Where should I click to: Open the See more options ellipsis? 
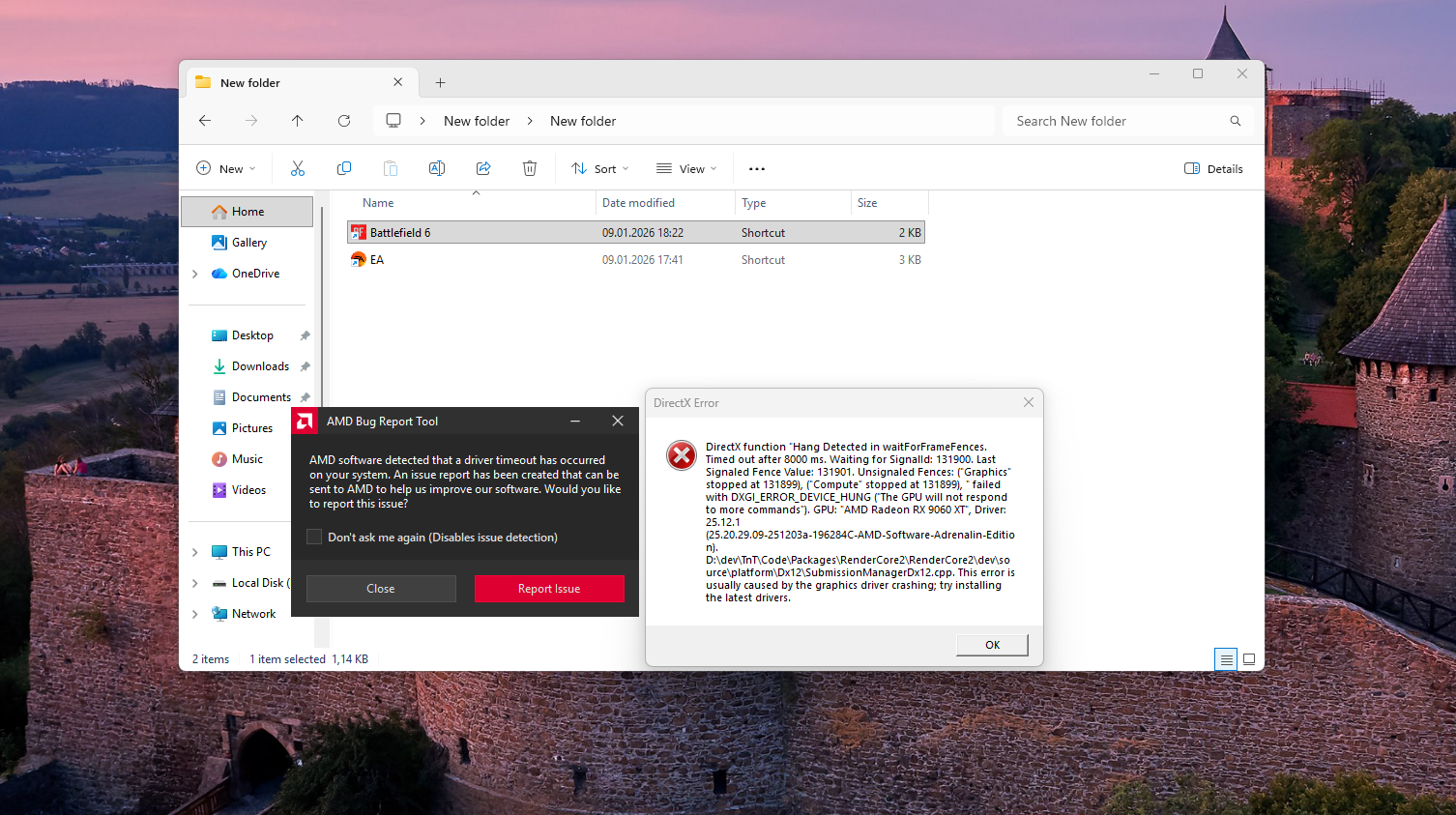[x=757, y=168]
